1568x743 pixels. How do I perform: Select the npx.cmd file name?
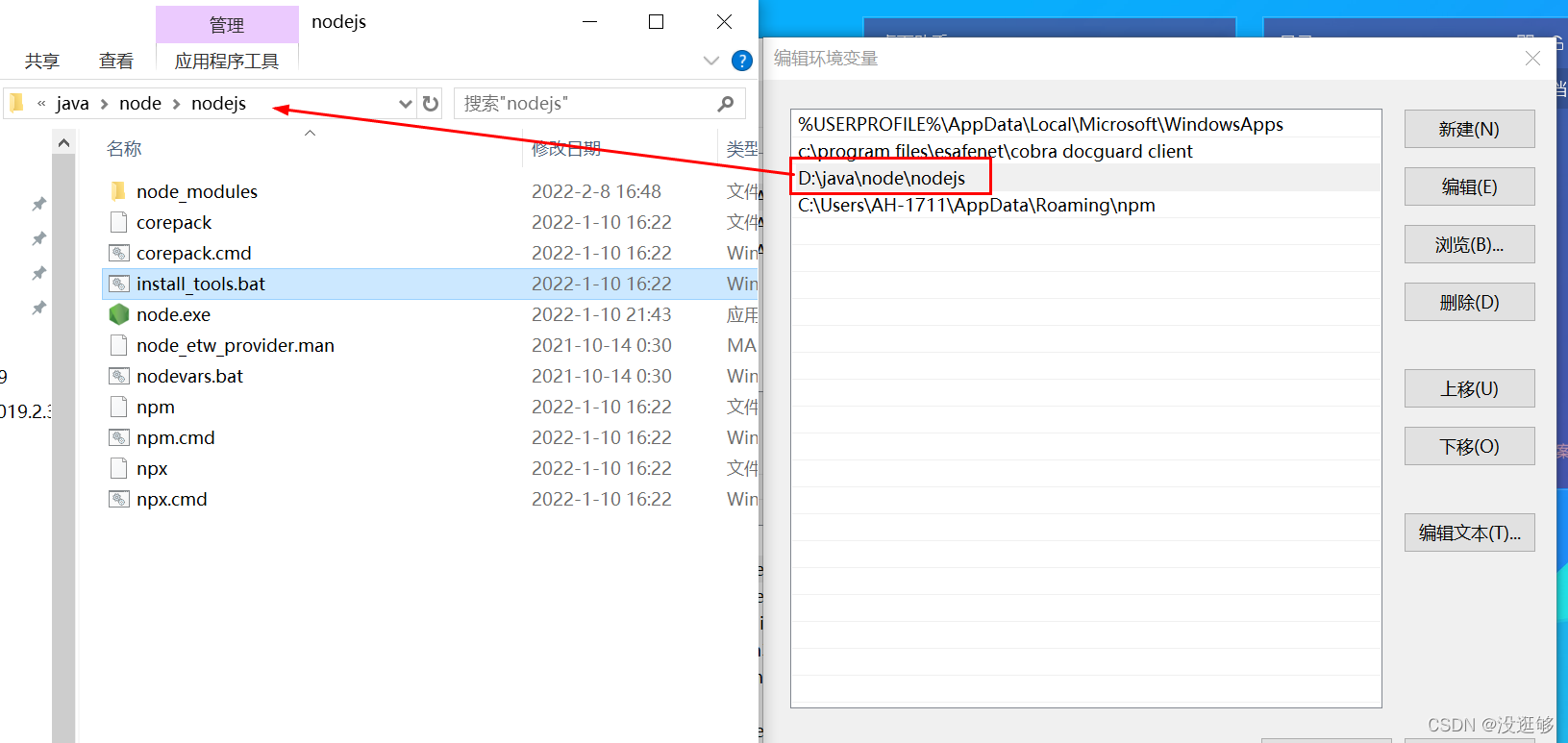click(x=172, y=499)
